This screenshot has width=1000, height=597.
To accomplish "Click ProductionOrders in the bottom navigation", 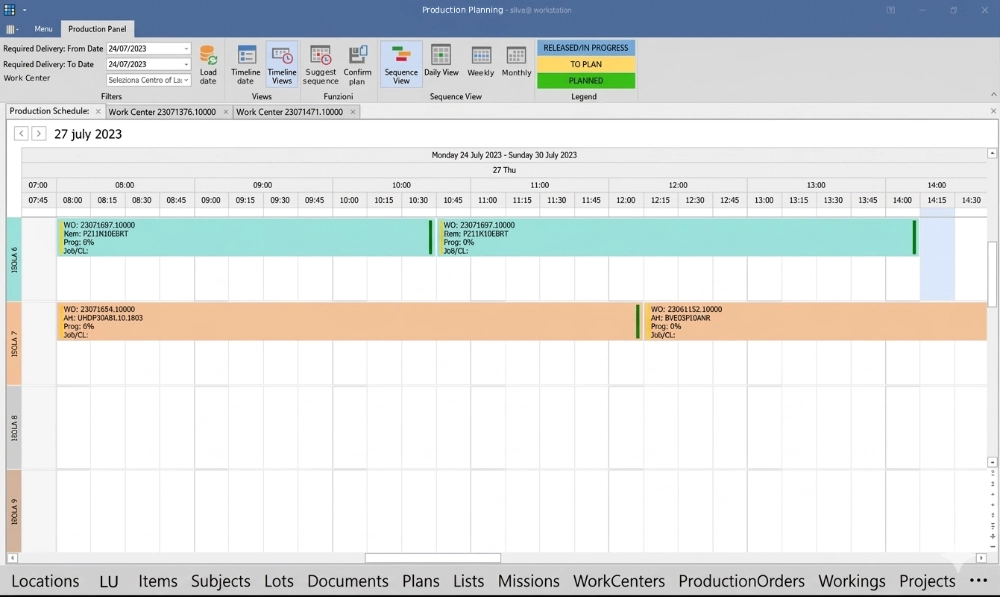I will click(741, 581).
